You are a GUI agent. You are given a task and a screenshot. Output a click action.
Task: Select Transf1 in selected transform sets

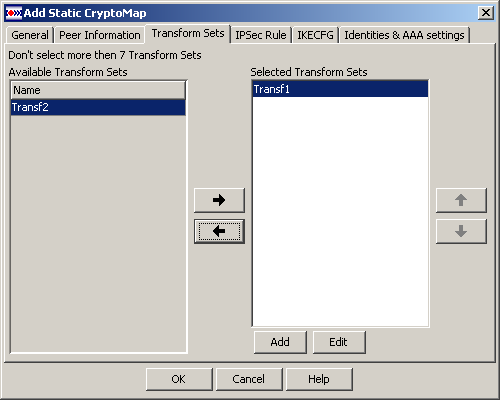tap(340, 89)
